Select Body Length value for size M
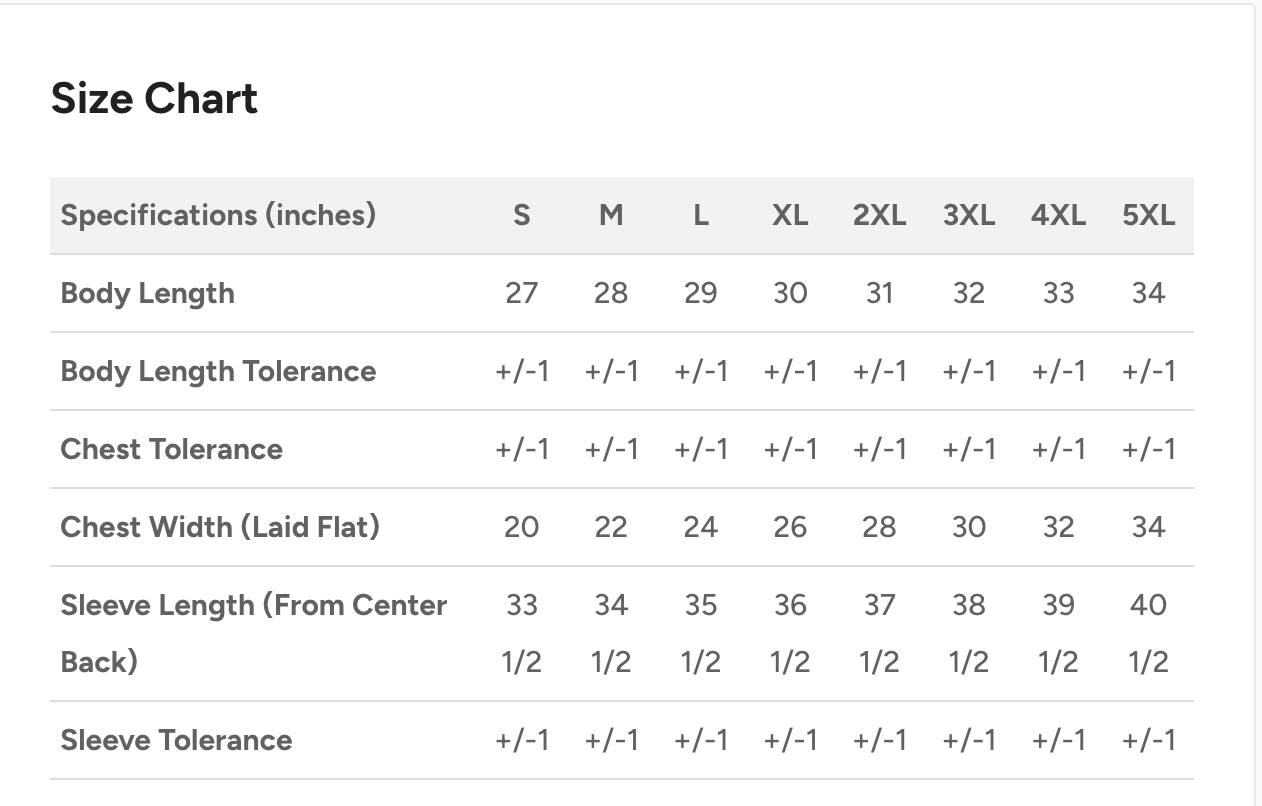The height and width of the screenshot is (806, 1262). point(611,293)
